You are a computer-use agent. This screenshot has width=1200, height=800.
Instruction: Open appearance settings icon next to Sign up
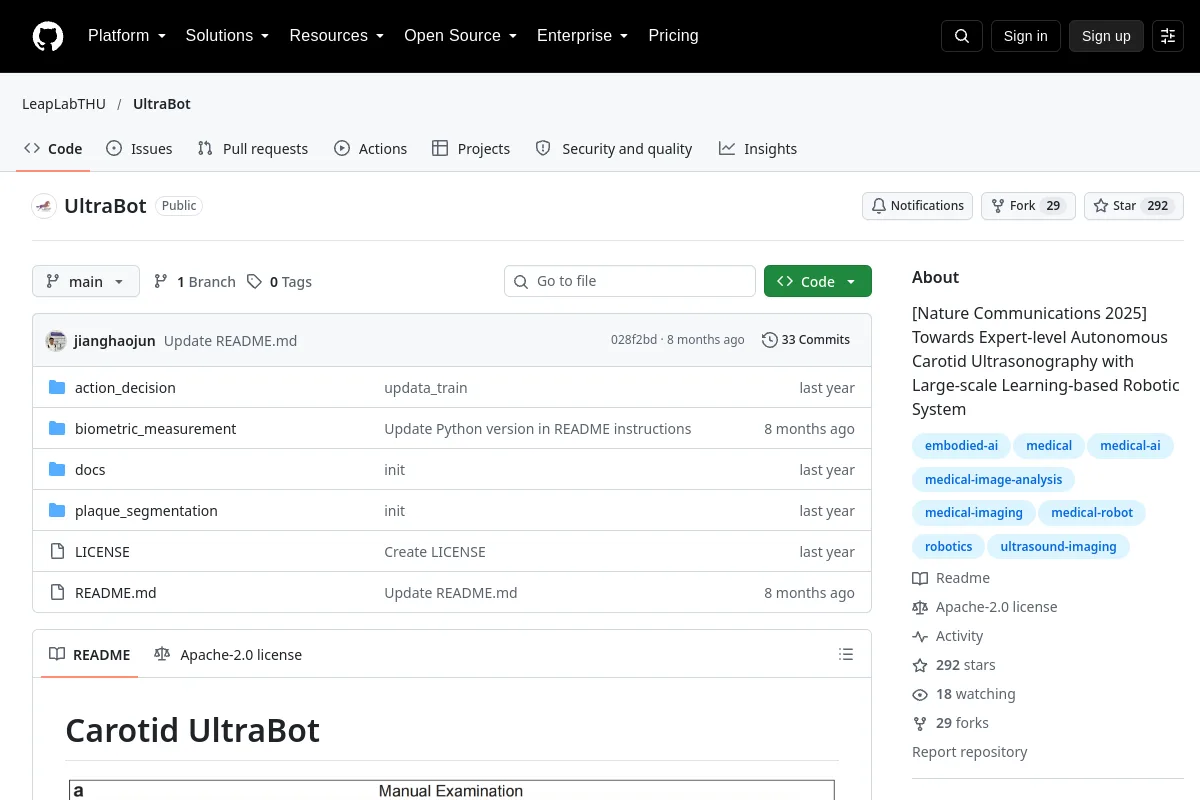1168,36
